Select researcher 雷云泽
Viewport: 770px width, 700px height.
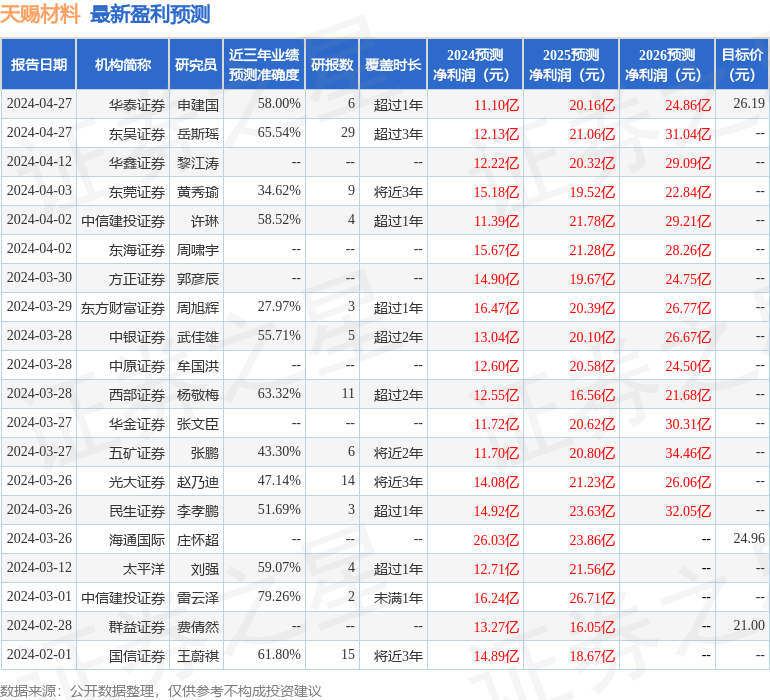click(x=198, y=598)
